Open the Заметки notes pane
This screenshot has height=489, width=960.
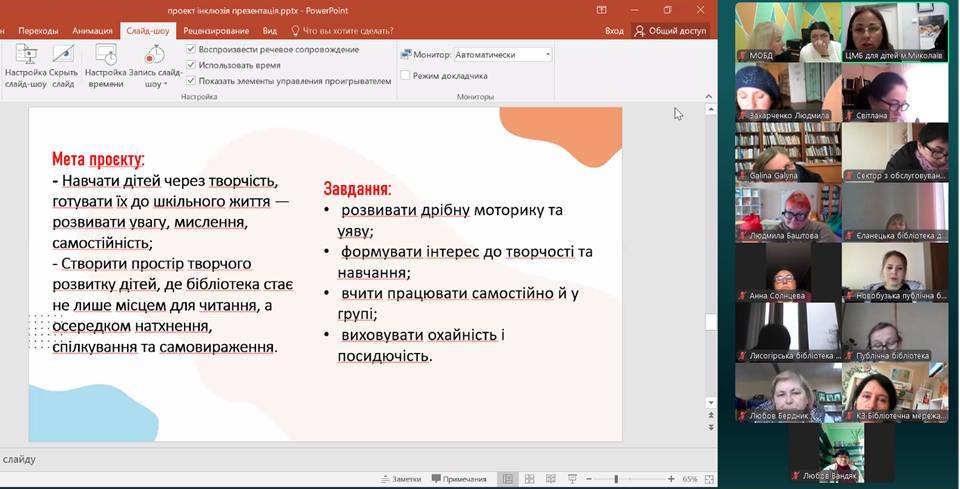[x=401, y=479]
